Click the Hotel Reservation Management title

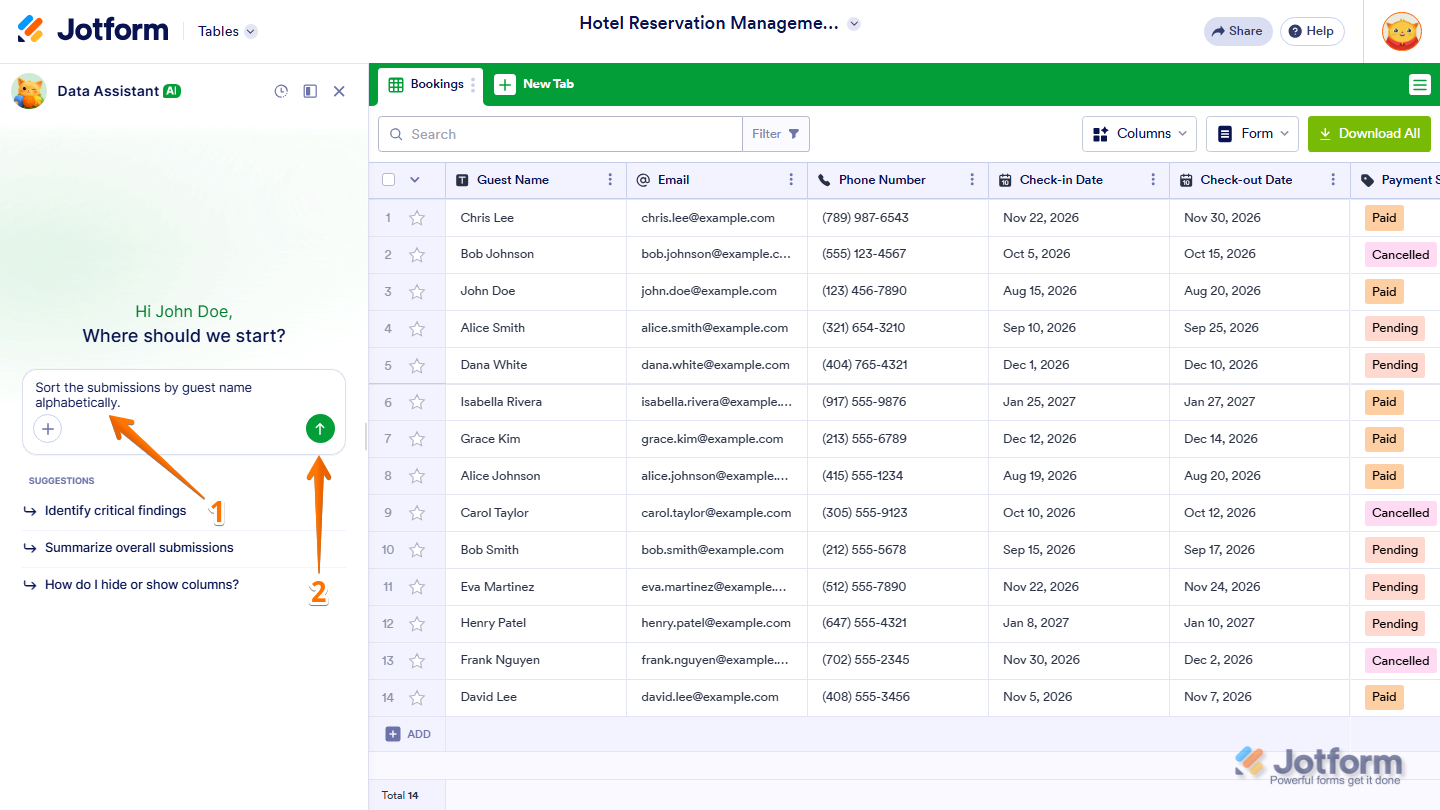709,24
